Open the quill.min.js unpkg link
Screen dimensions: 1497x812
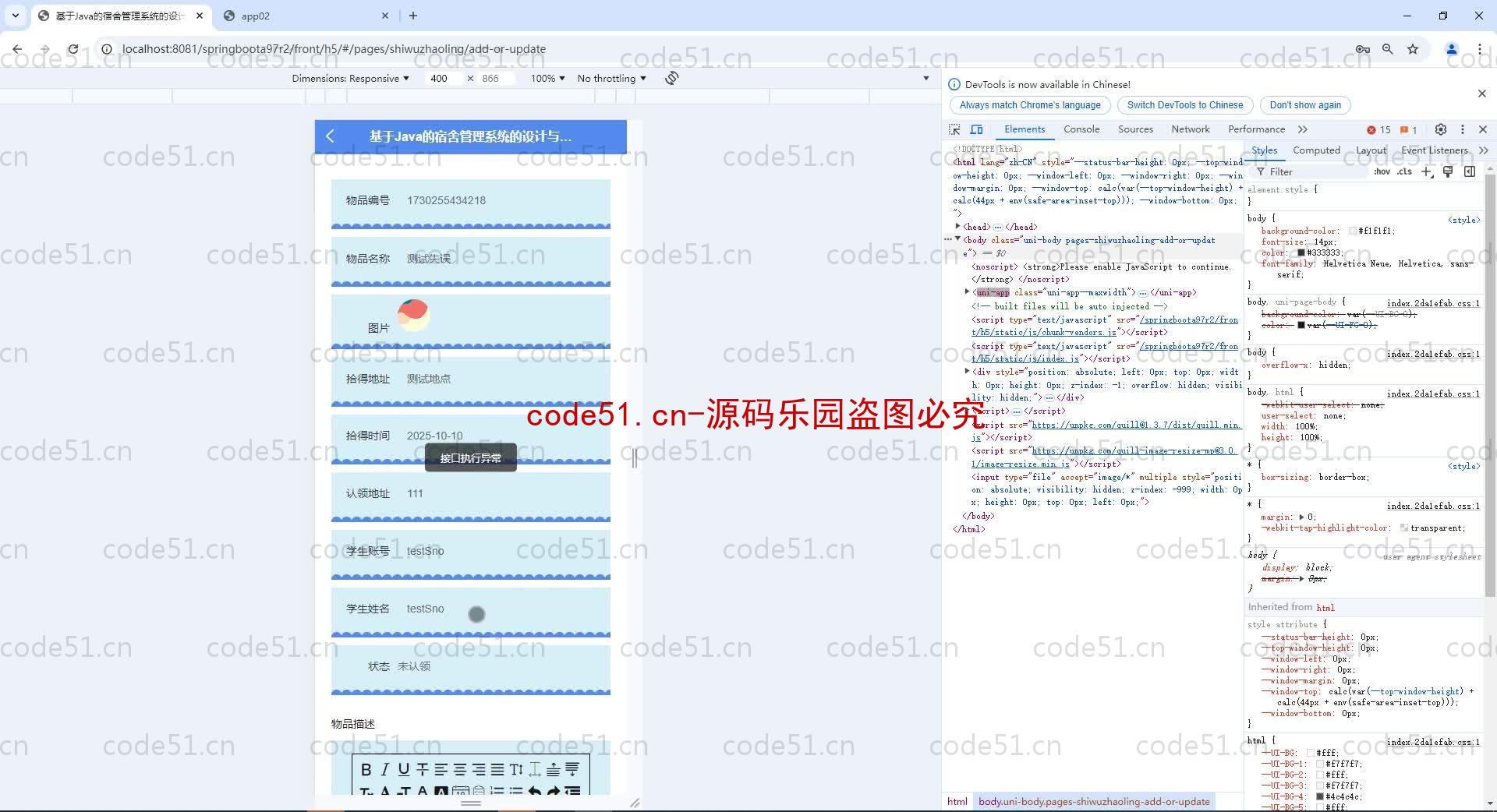1106,431
